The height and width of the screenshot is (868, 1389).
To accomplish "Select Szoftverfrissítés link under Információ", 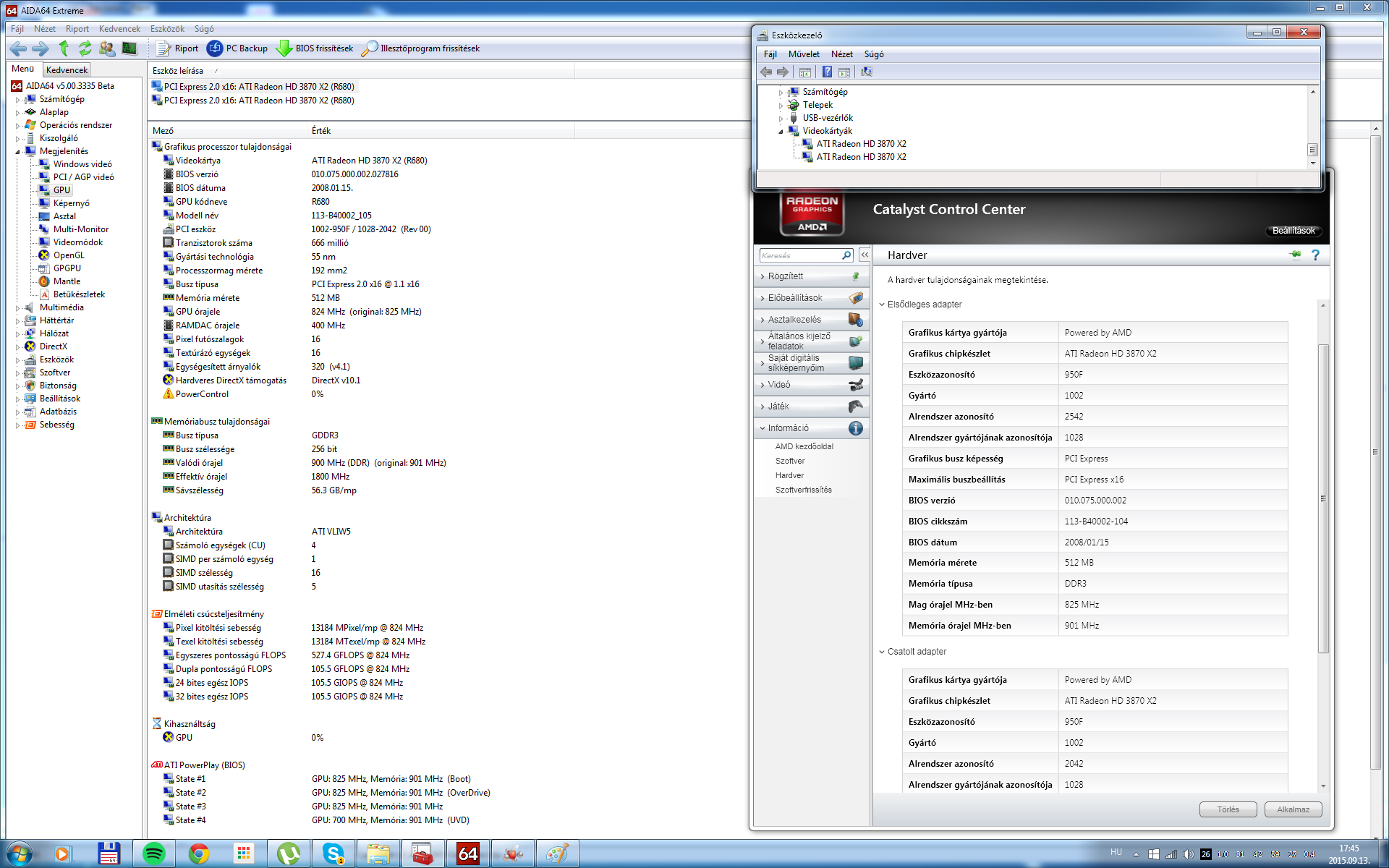I will click(803, 490).
